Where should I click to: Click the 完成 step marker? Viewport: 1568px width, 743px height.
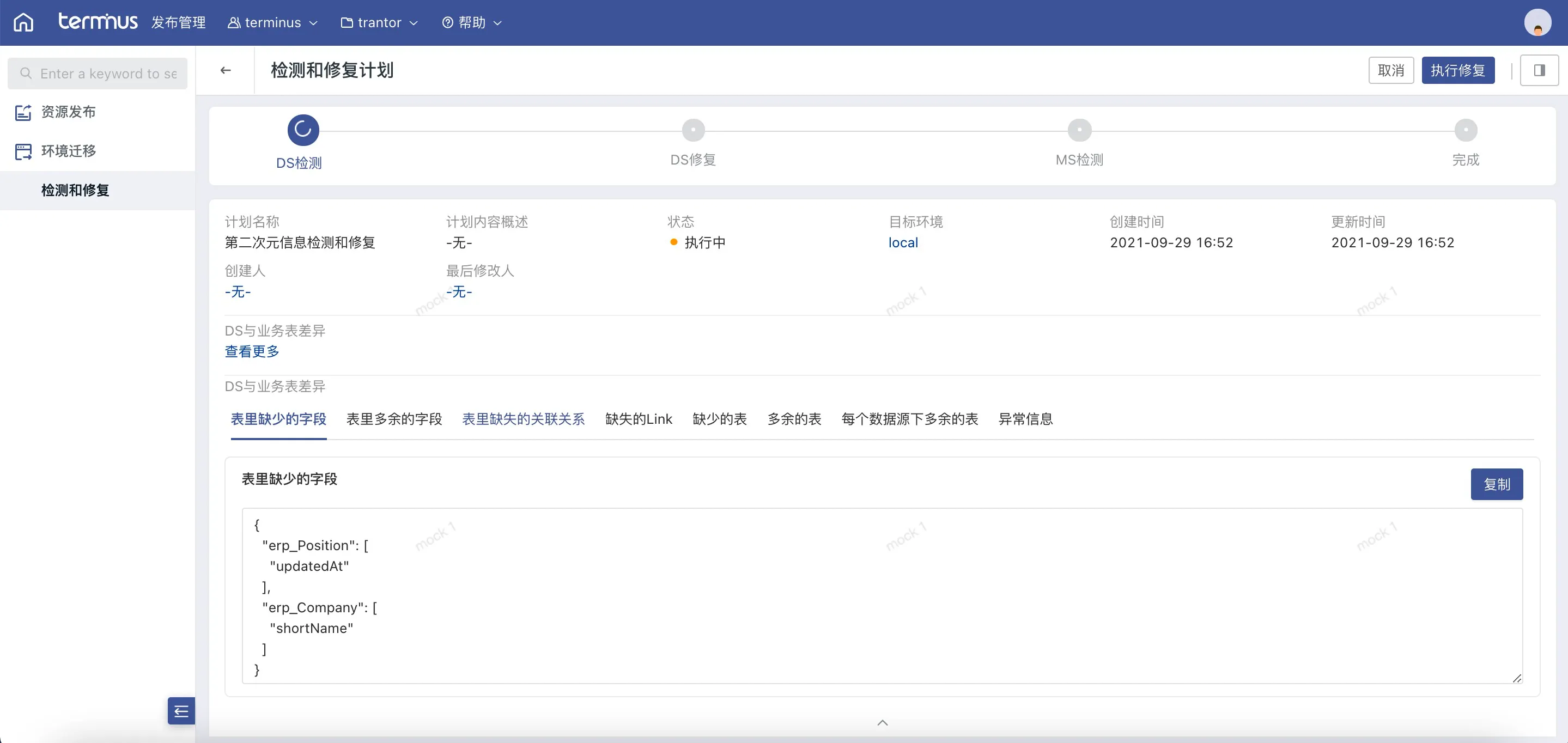[1466, 130]
